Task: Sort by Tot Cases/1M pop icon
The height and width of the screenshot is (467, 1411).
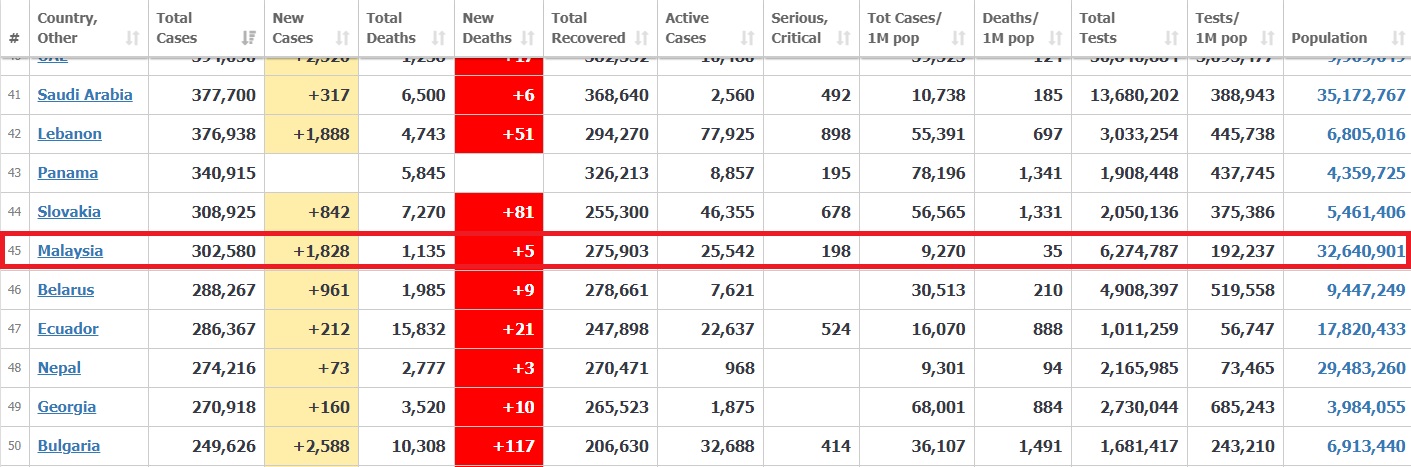Action: 958,39
